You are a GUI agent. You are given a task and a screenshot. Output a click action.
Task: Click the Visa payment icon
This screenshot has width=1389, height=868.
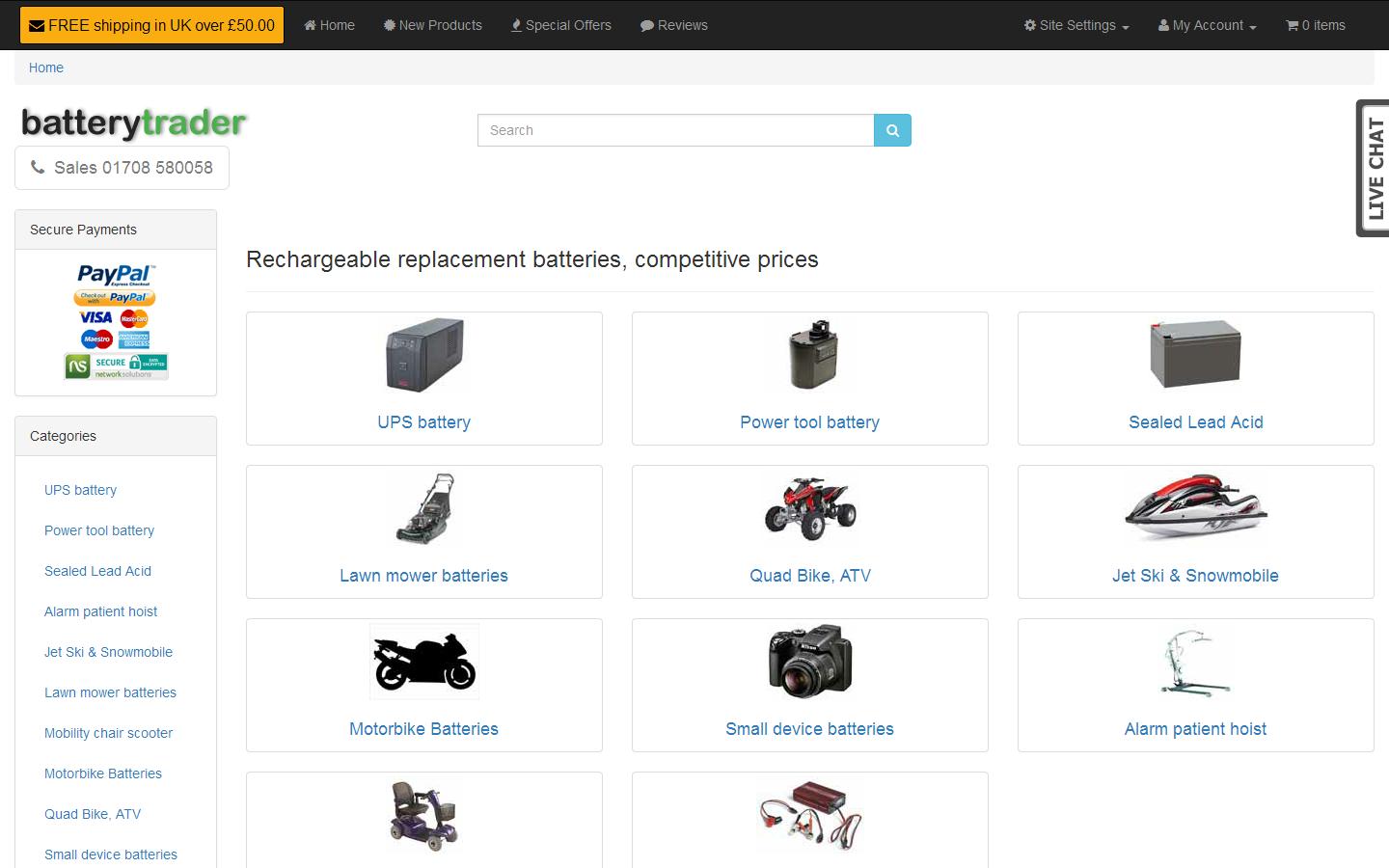tap(96, 318)
